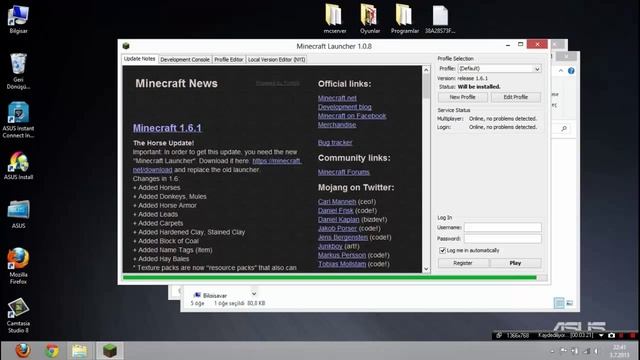Open Daniel Kaplan's Twitter link
Viewport: 640px width, 360px height.
click(338, 220)
